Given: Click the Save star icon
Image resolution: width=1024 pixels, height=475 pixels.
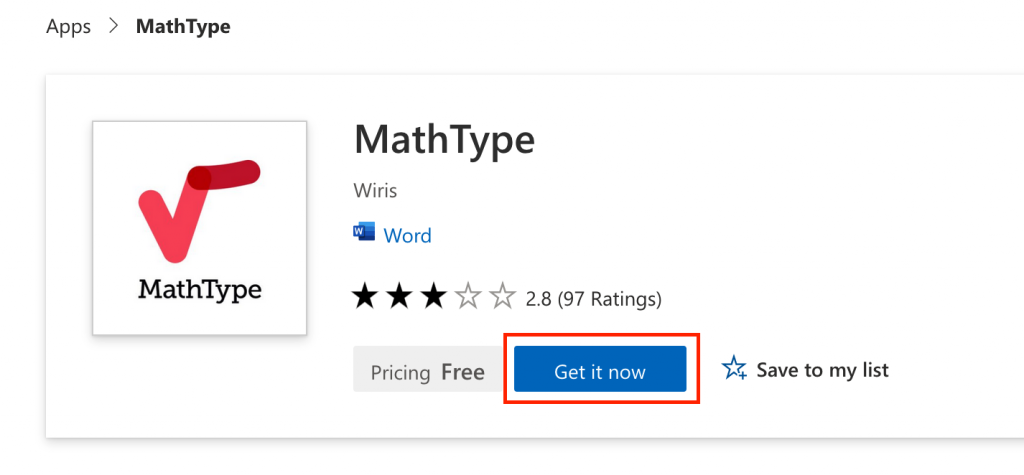Looking at the screenshot, I should click(735, 369).
